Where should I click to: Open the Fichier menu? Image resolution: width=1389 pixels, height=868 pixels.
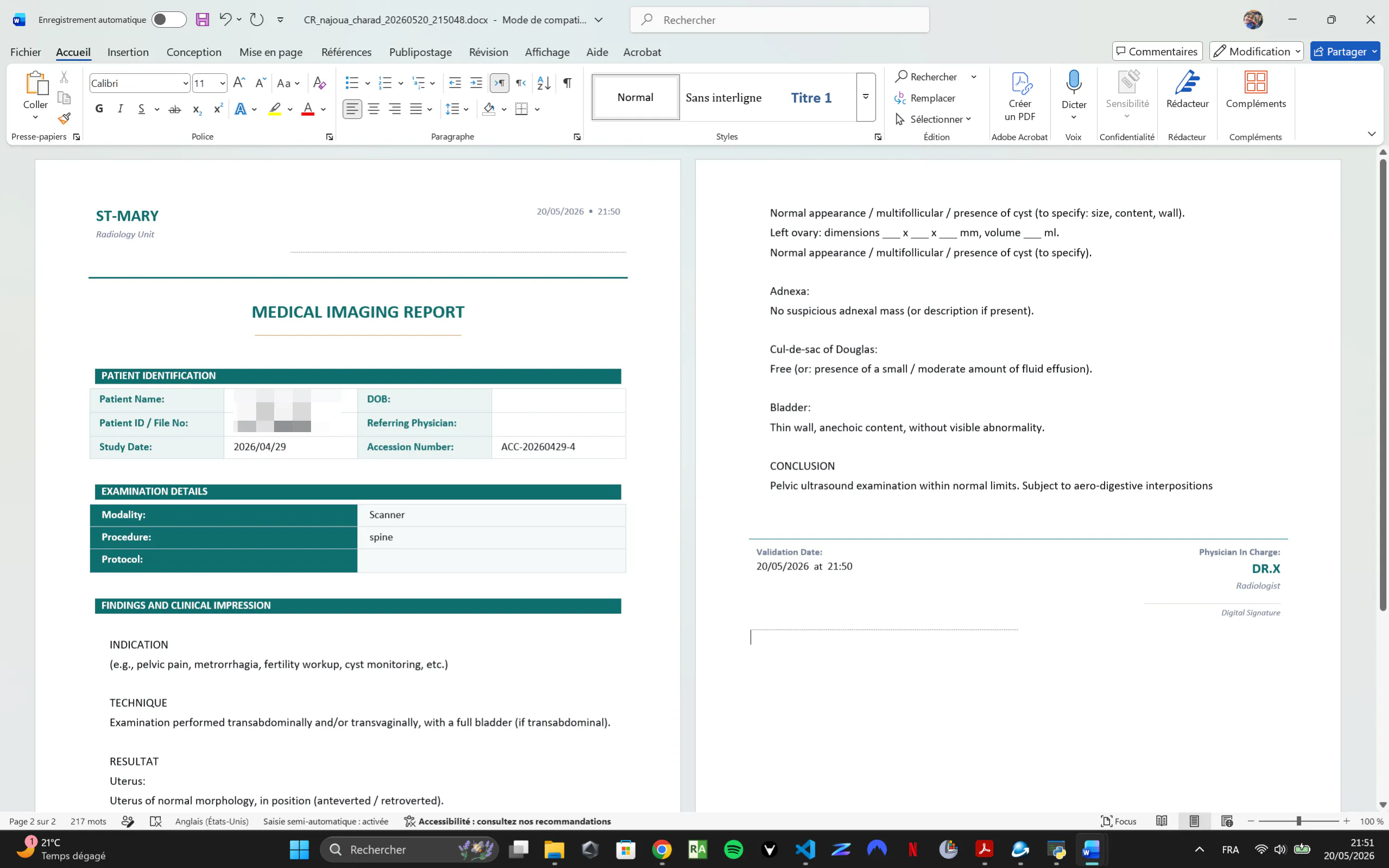(26, 52)
